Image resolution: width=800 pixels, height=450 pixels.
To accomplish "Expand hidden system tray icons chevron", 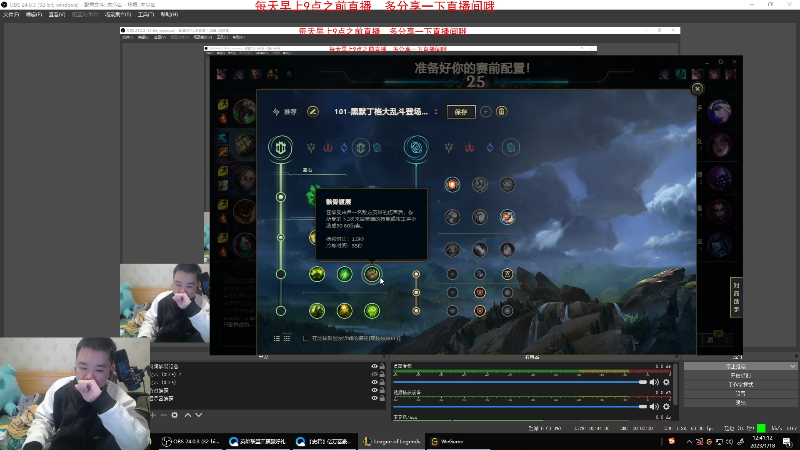I will [689, 442].
